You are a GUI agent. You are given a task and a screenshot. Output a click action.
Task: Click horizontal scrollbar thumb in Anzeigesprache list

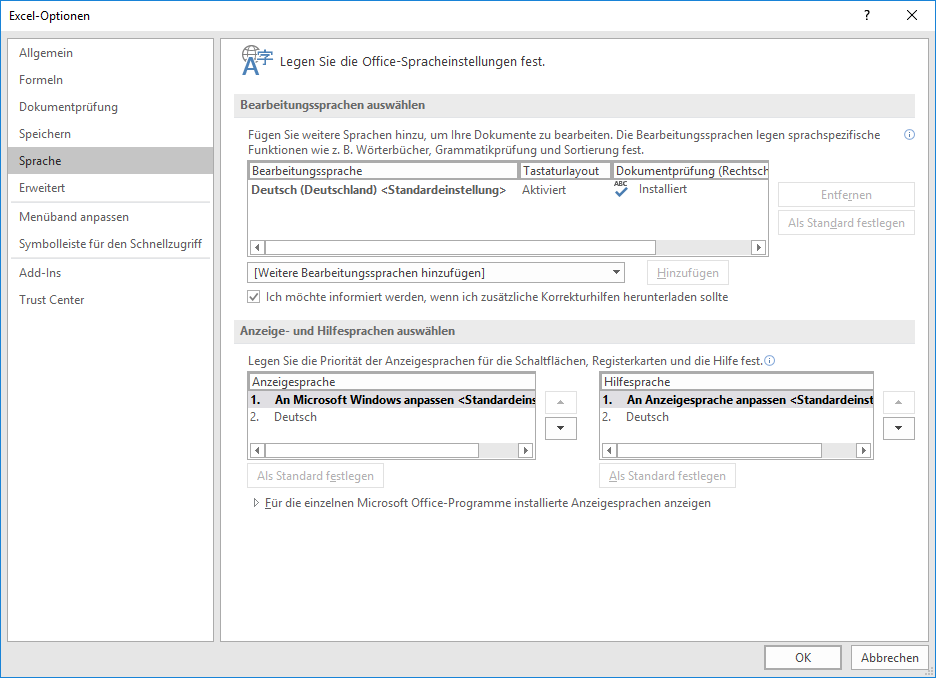pos(372,450)
